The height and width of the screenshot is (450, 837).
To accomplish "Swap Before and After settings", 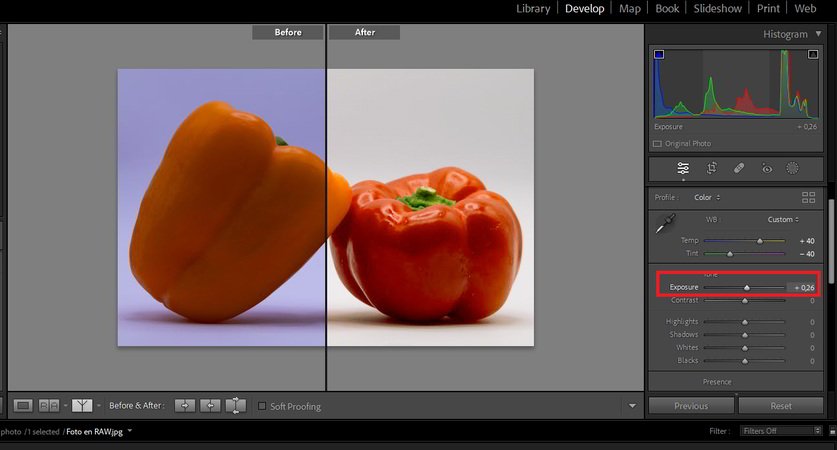I will [235, 406].
